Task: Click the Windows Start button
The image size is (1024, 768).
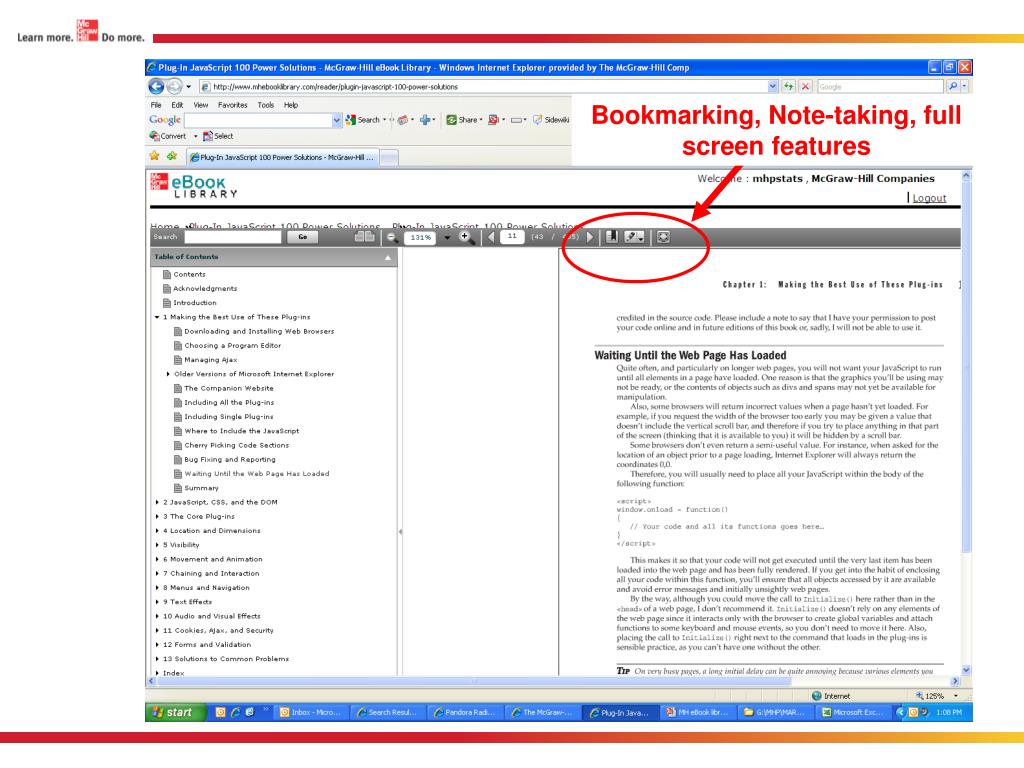Action: [176, 712]
